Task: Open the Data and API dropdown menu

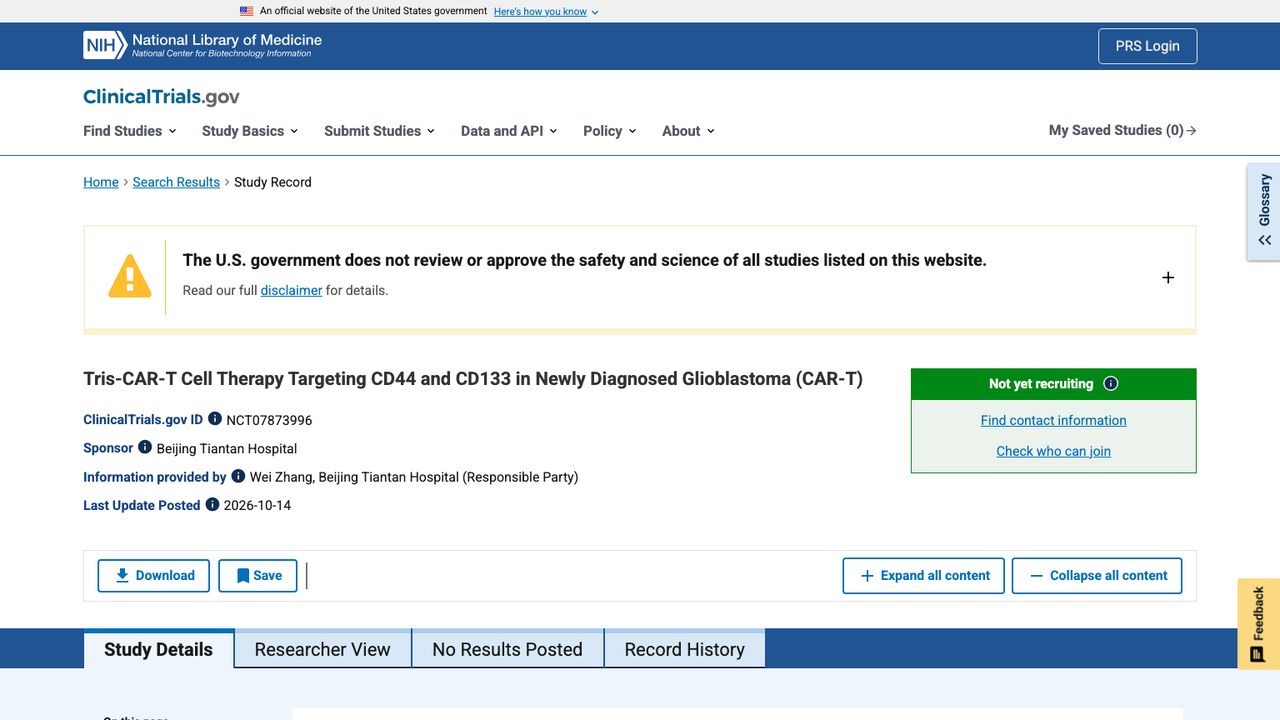Action: pos(509,131)
